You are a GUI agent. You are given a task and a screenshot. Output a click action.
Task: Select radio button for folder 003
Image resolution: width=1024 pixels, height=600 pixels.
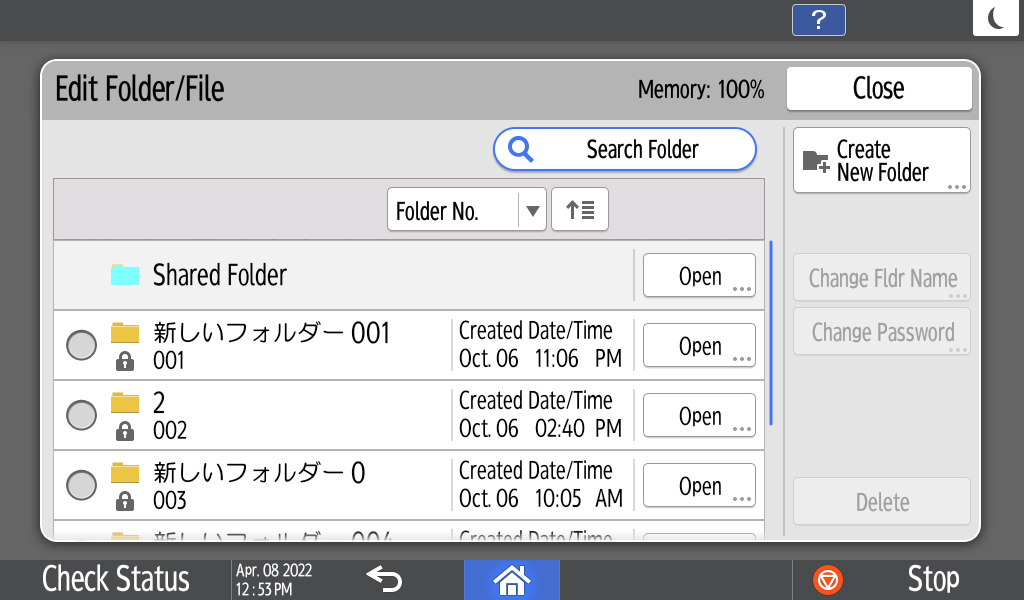click(81, 485)
